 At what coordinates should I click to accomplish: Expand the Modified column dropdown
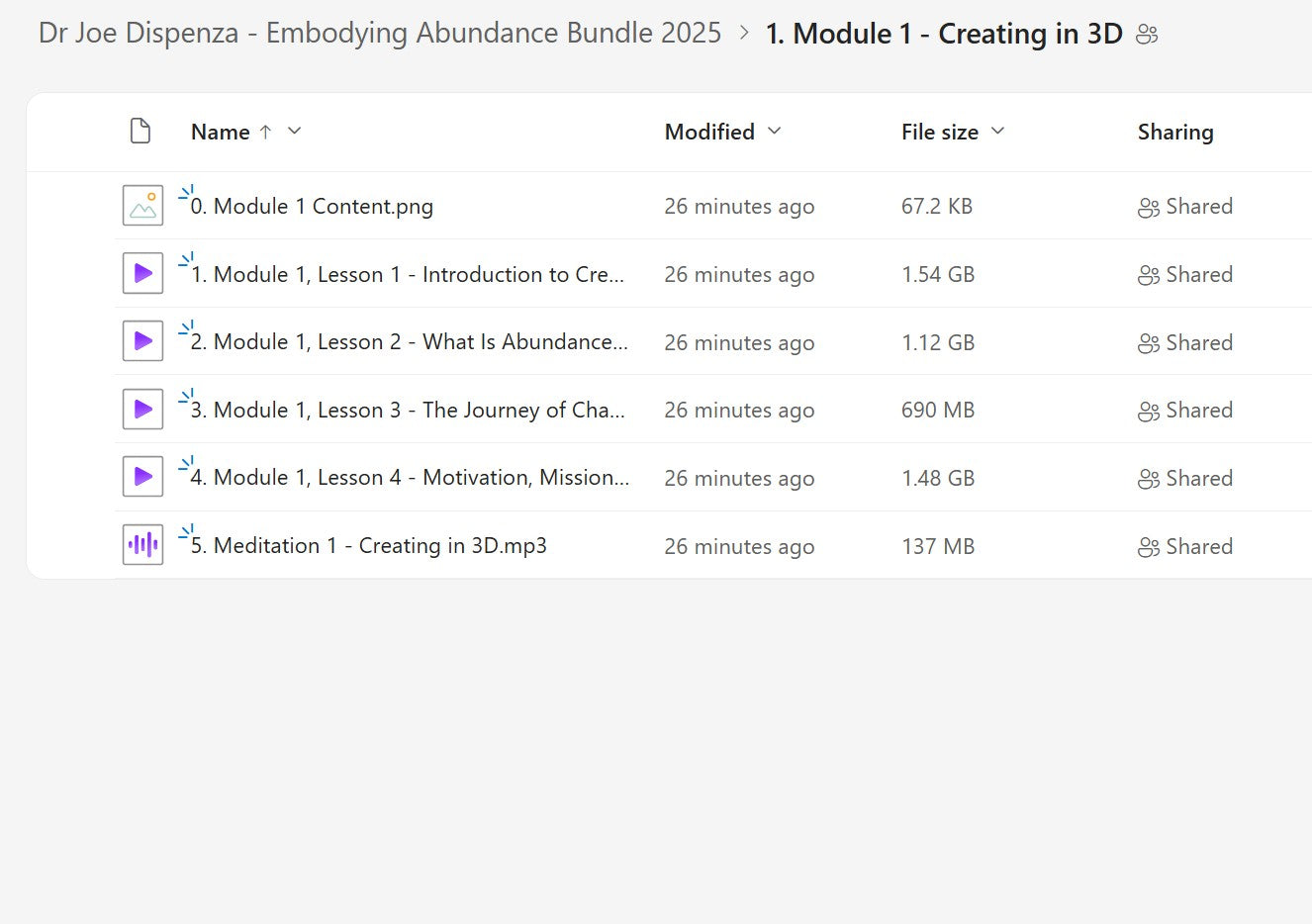coord(775,132)
